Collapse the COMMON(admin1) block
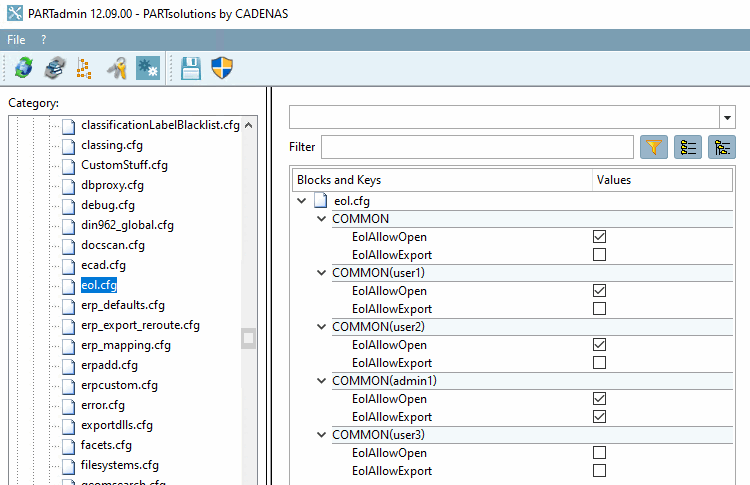The width and height of the screenshot is (750, 485). [320, 381]
